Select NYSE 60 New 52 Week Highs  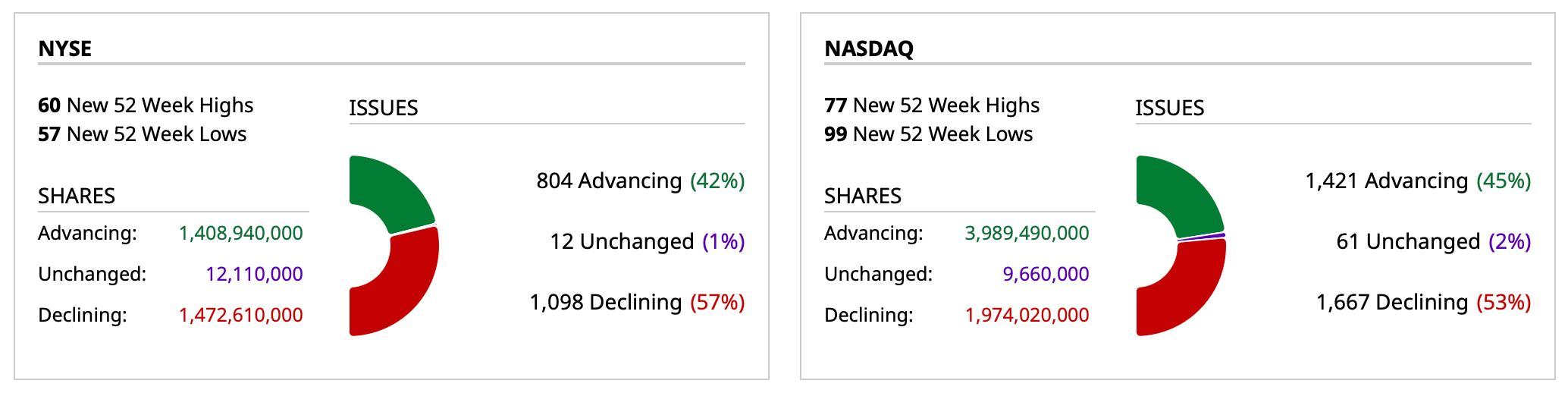pos(146,105)
